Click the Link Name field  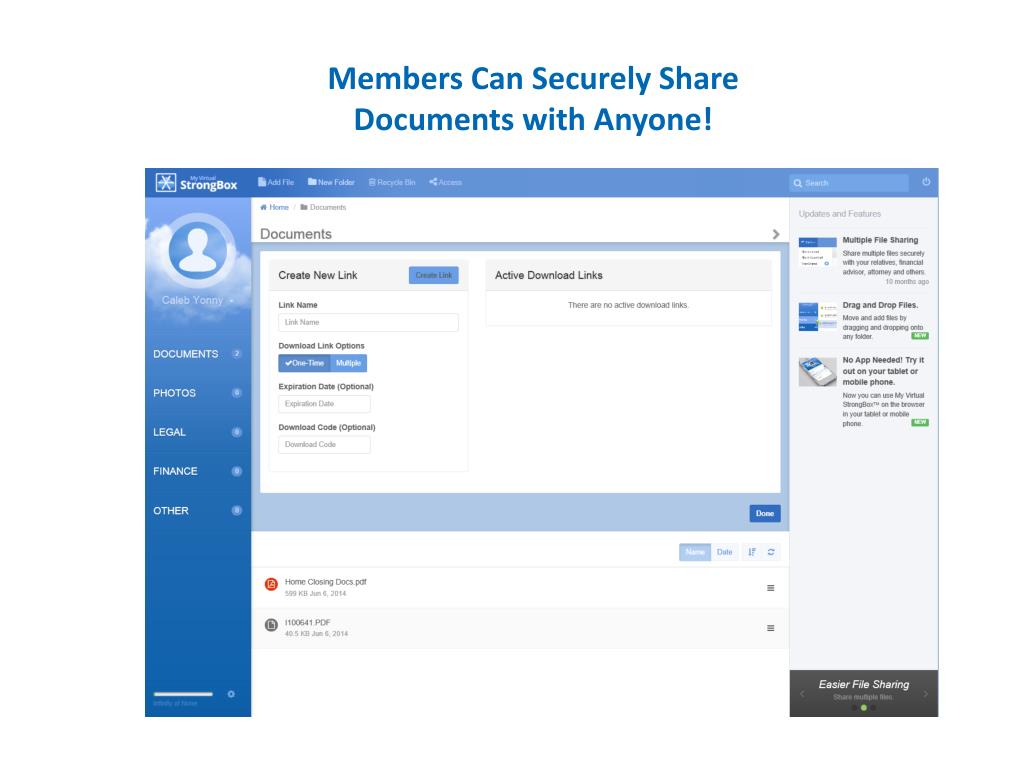tap(368, 322)
